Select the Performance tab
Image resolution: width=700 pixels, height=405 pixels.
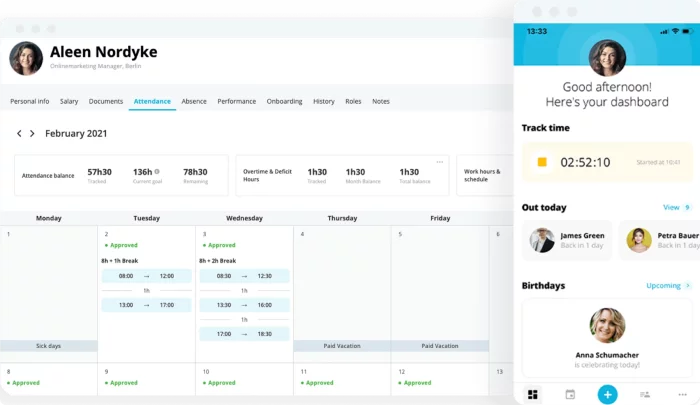coord(236,101)
